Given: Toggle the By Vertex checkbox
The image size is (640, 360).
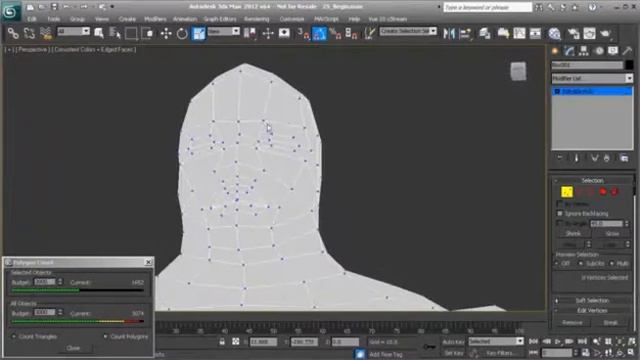Looking at the screenshot, I should pyautogui.click(x=560, y=204).
